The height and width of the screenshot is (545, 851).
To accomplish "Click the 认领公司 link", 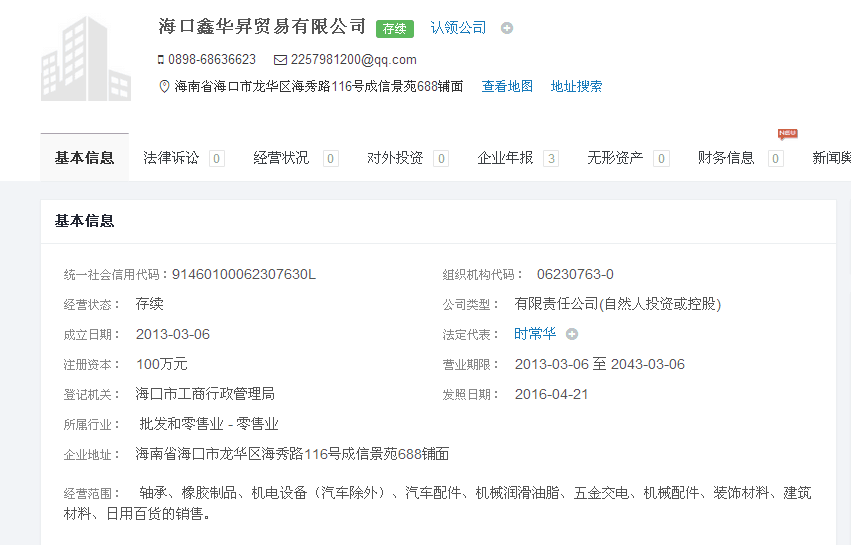I will (x=458, y=28).
